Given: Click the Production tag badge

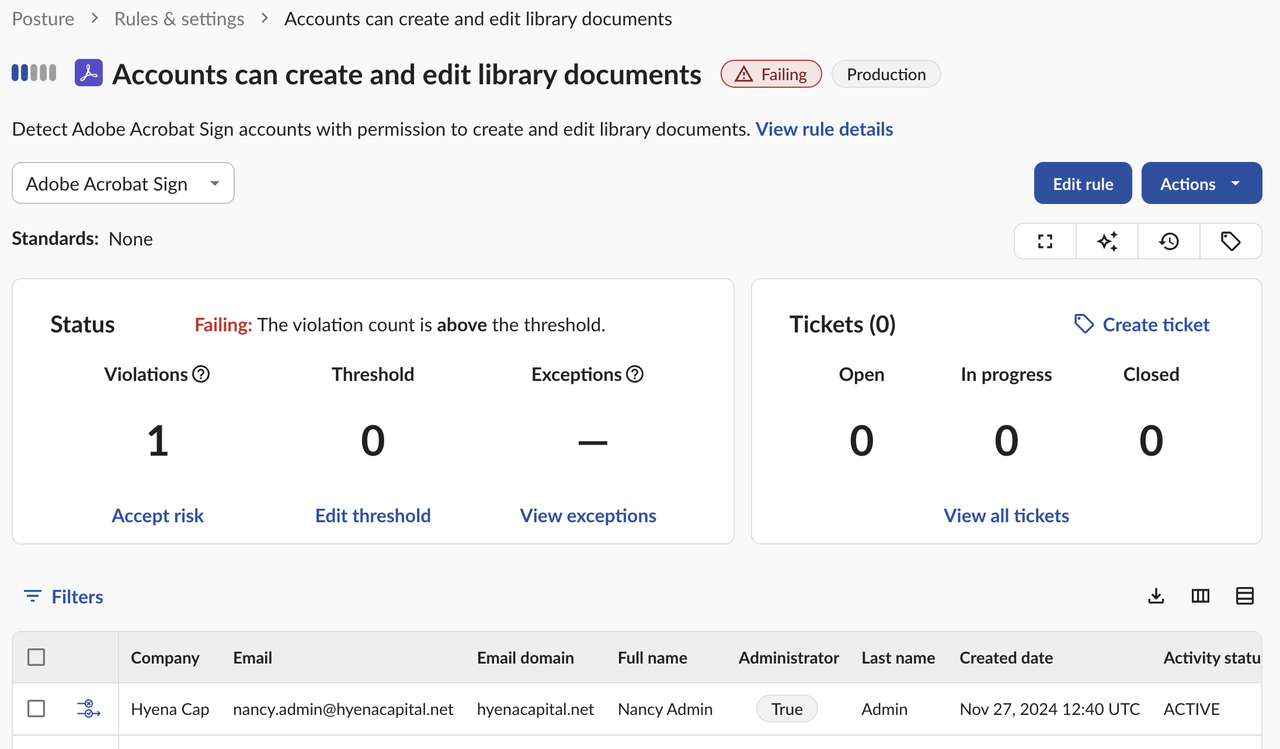Looking at the screenshot, I should 886,74.
